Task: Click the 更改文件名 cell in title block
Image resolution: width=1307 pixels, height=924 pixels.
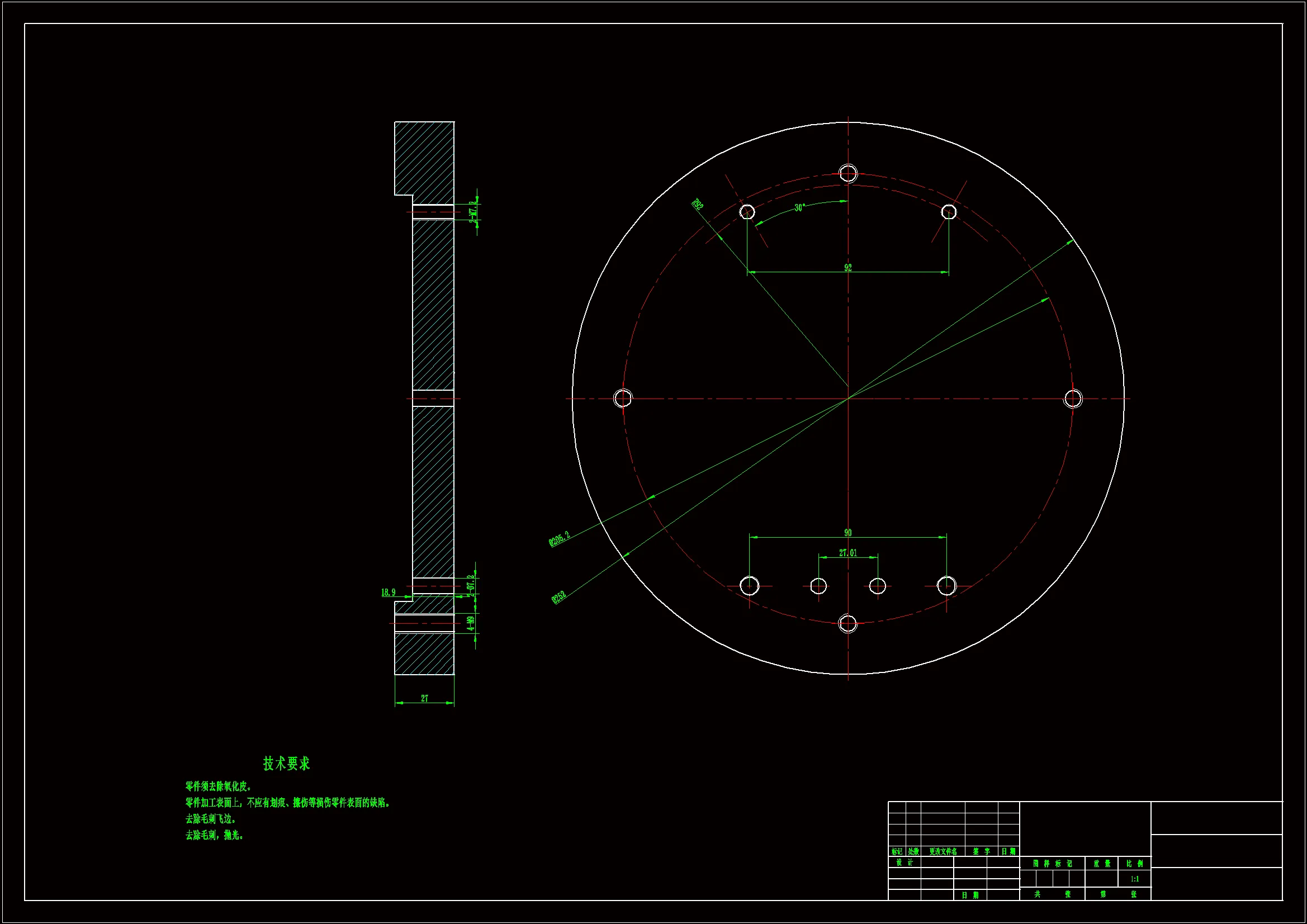Action: pyautogui.click(x=943, y=852)
